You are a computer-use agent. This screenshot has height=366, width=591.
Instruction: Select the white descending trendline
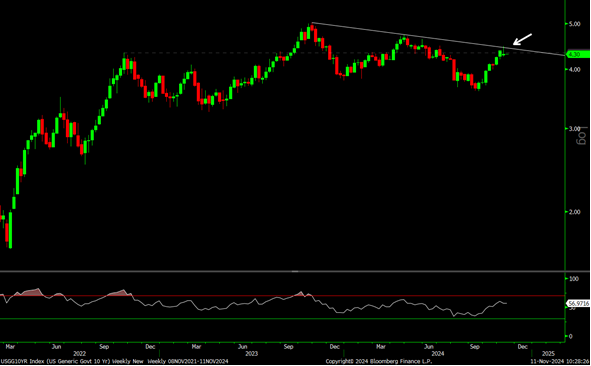(439, 39)
